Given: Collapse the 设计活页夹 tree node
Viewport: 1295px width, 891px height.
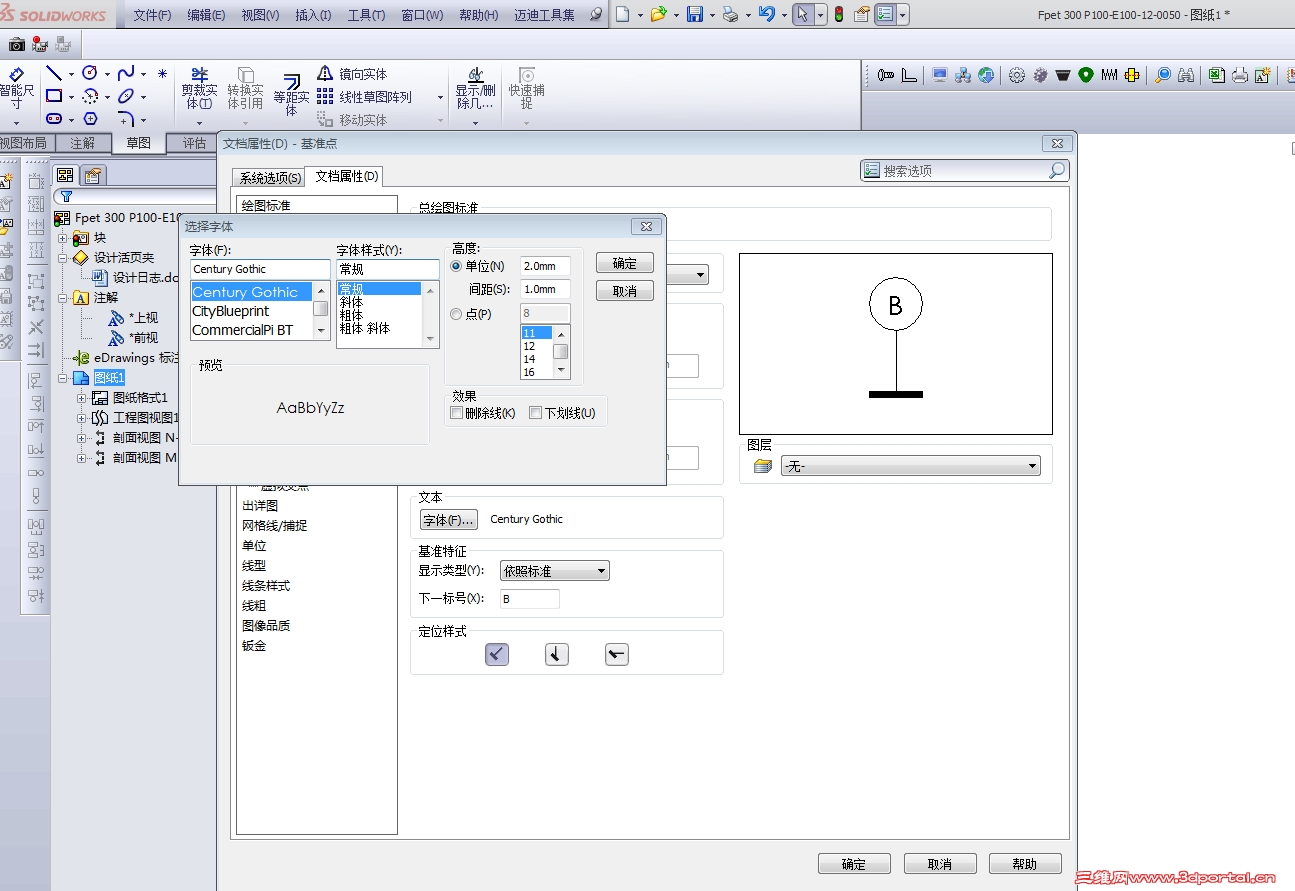Looking at the screenshot, I should [64, 258].
